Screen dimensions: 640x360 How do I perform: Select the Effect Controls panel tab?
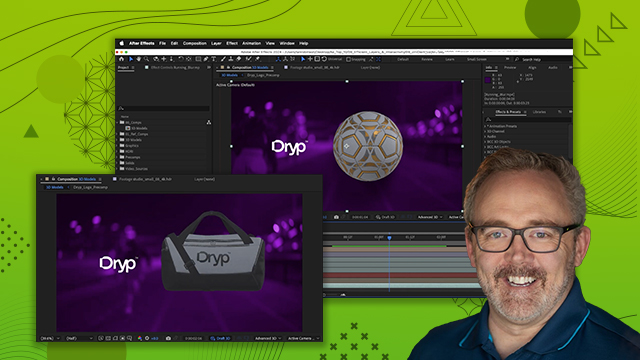[x=175, y=67]
